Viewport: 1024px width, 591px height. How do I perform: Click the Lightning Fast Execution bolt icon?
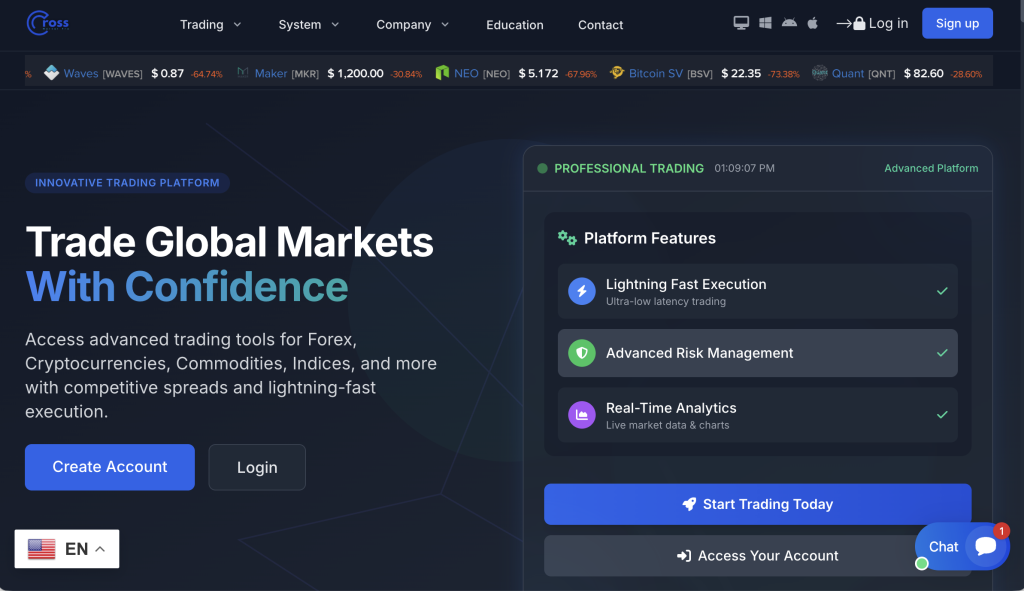point(581,291)
